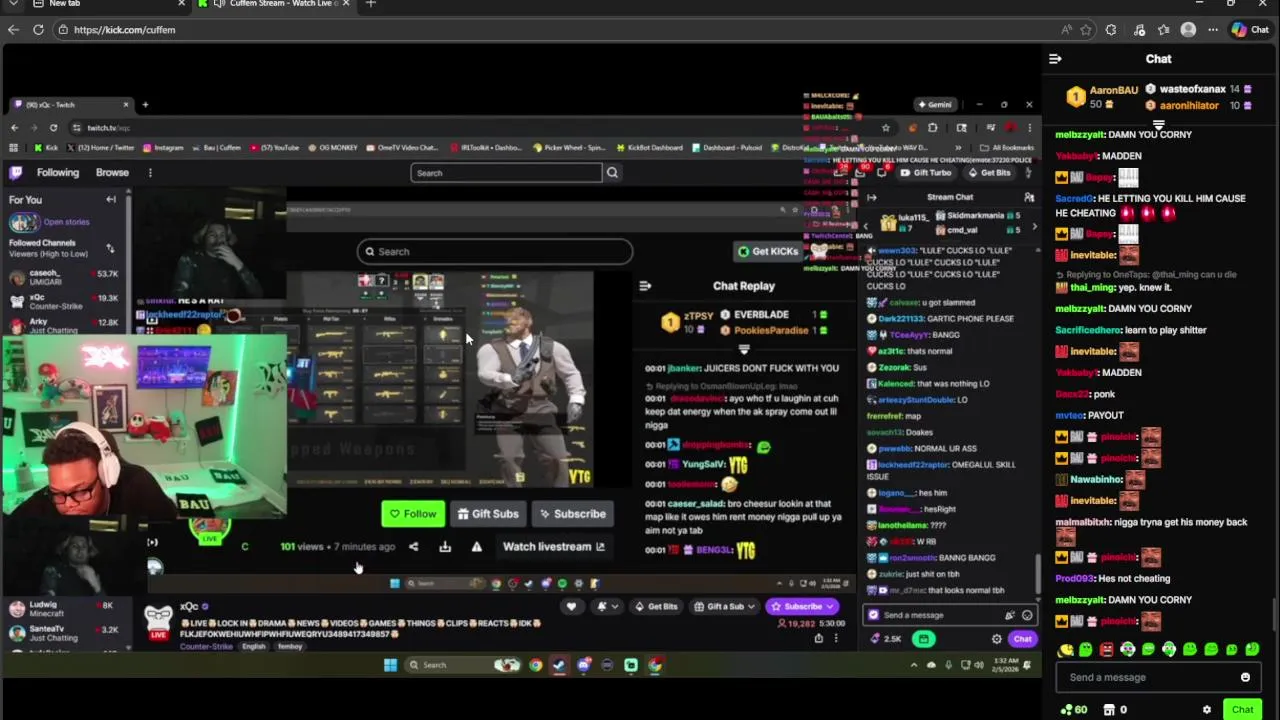Report warning icon under clip in stream
Image resolution: width=1280 pixels, height=720 pixels.
pyautogui.click(x=476, y=547)
